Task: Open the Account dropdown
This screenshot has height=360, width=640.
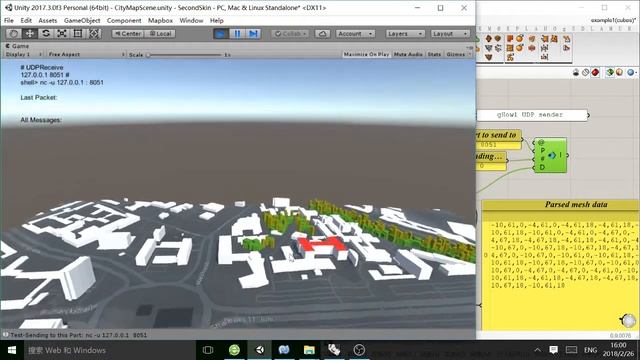Action: [x=355, y=33]
